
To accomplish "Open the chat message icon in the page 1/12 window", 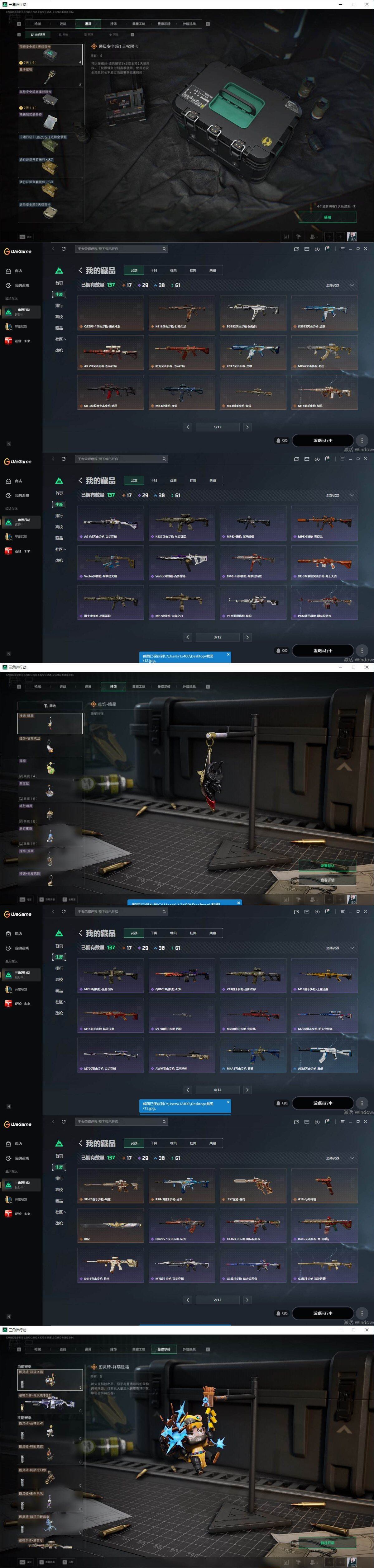I will click(x=297, y=248).
